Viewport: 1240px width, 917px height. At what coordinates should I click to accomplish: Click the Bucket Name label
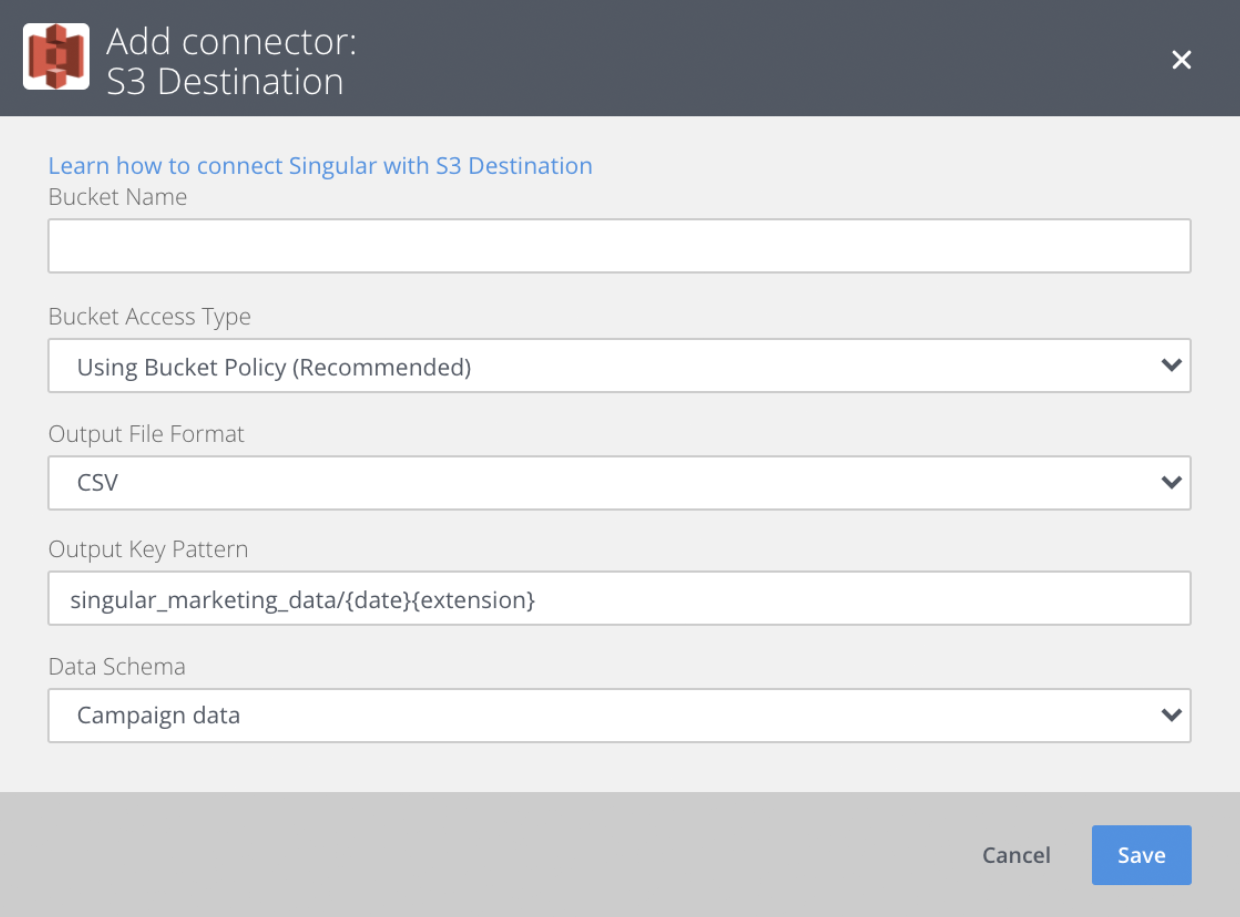118,197
